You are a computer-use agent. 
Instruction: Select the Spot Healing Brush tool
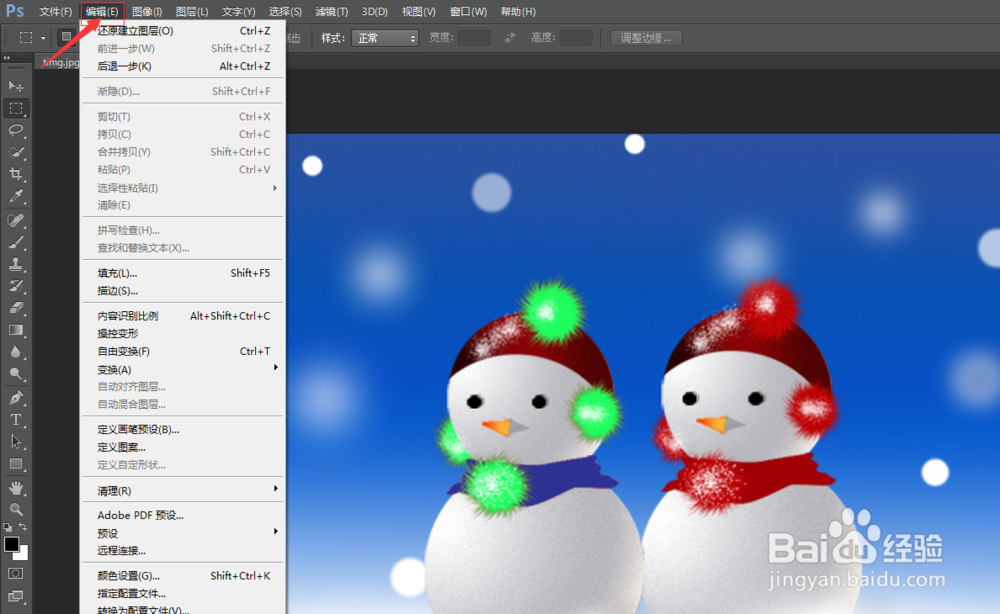[16, 221]
